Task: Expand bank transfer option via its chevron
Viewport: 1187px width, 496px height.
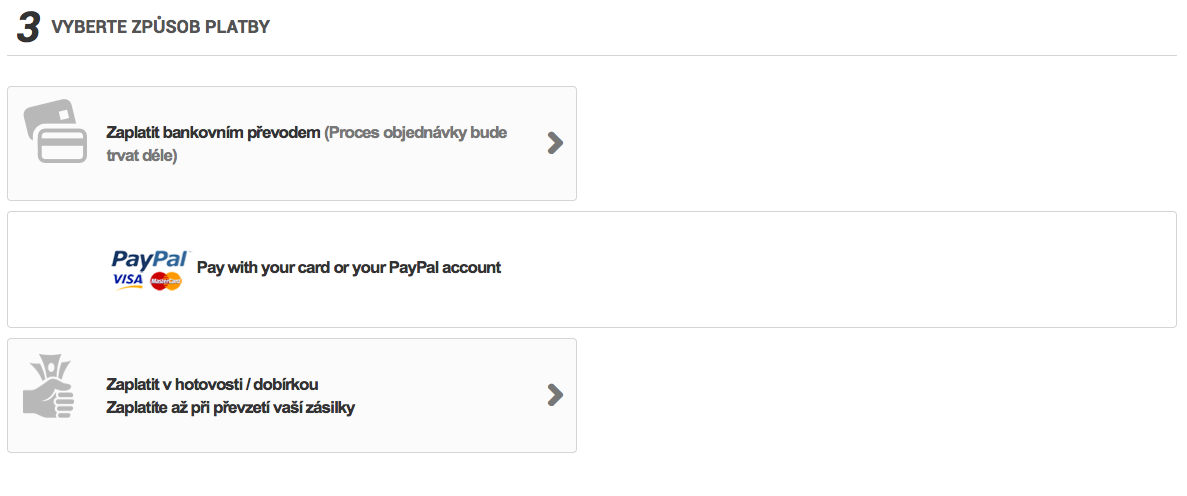Action: [555, 143]
